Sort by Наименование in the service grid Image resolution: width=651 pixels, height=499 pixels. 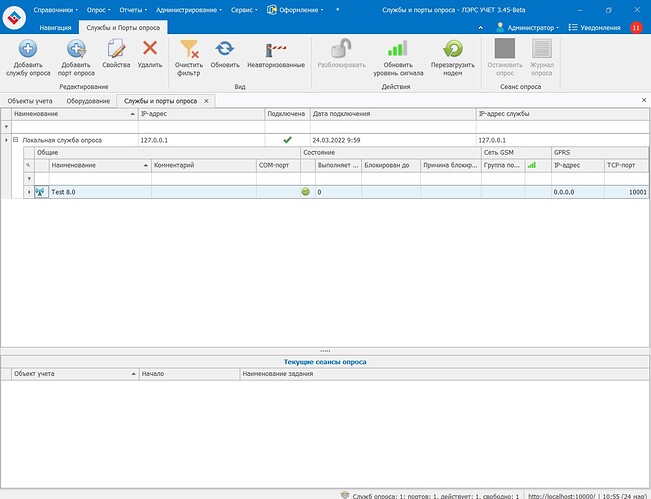[75, 114]
